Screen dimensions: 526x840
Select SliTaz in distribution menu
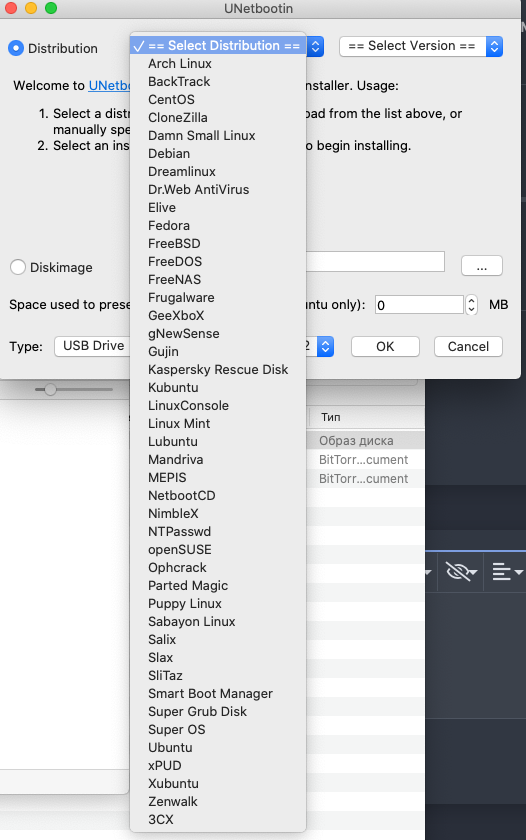point(218,676)
